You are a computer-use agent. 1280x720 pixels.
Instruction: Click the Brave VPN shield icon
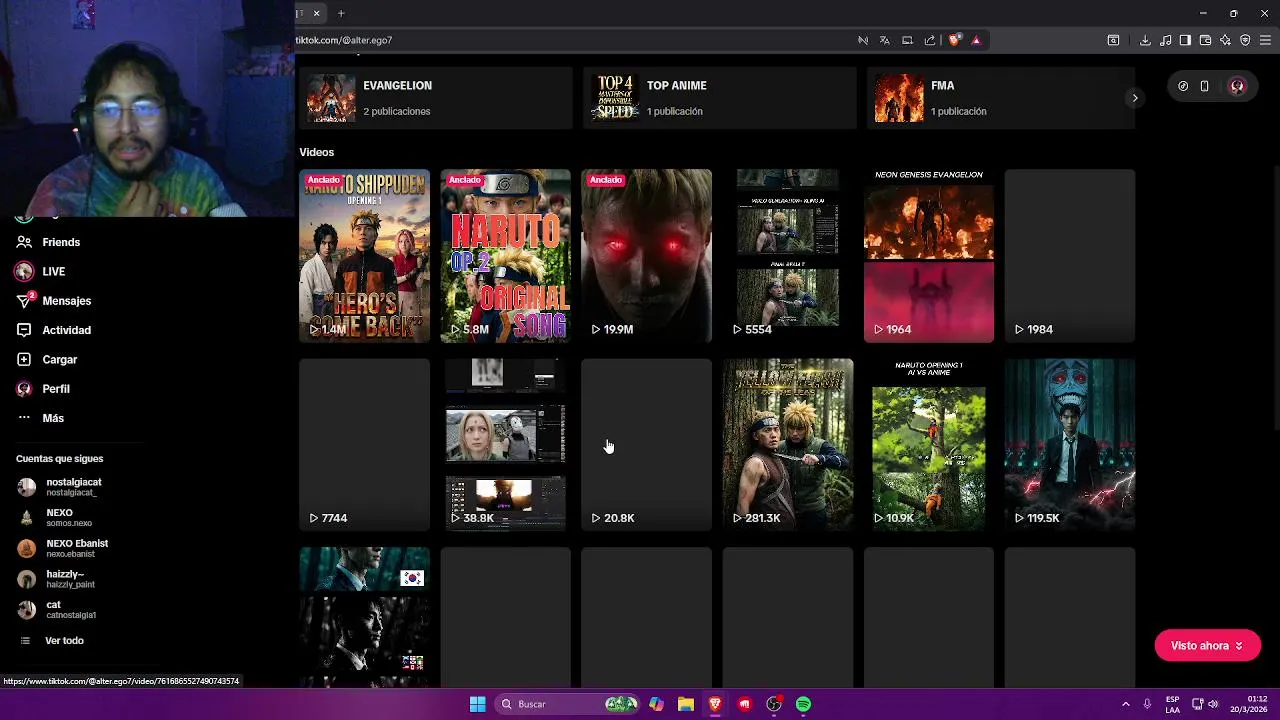[x=1245, y=40]
